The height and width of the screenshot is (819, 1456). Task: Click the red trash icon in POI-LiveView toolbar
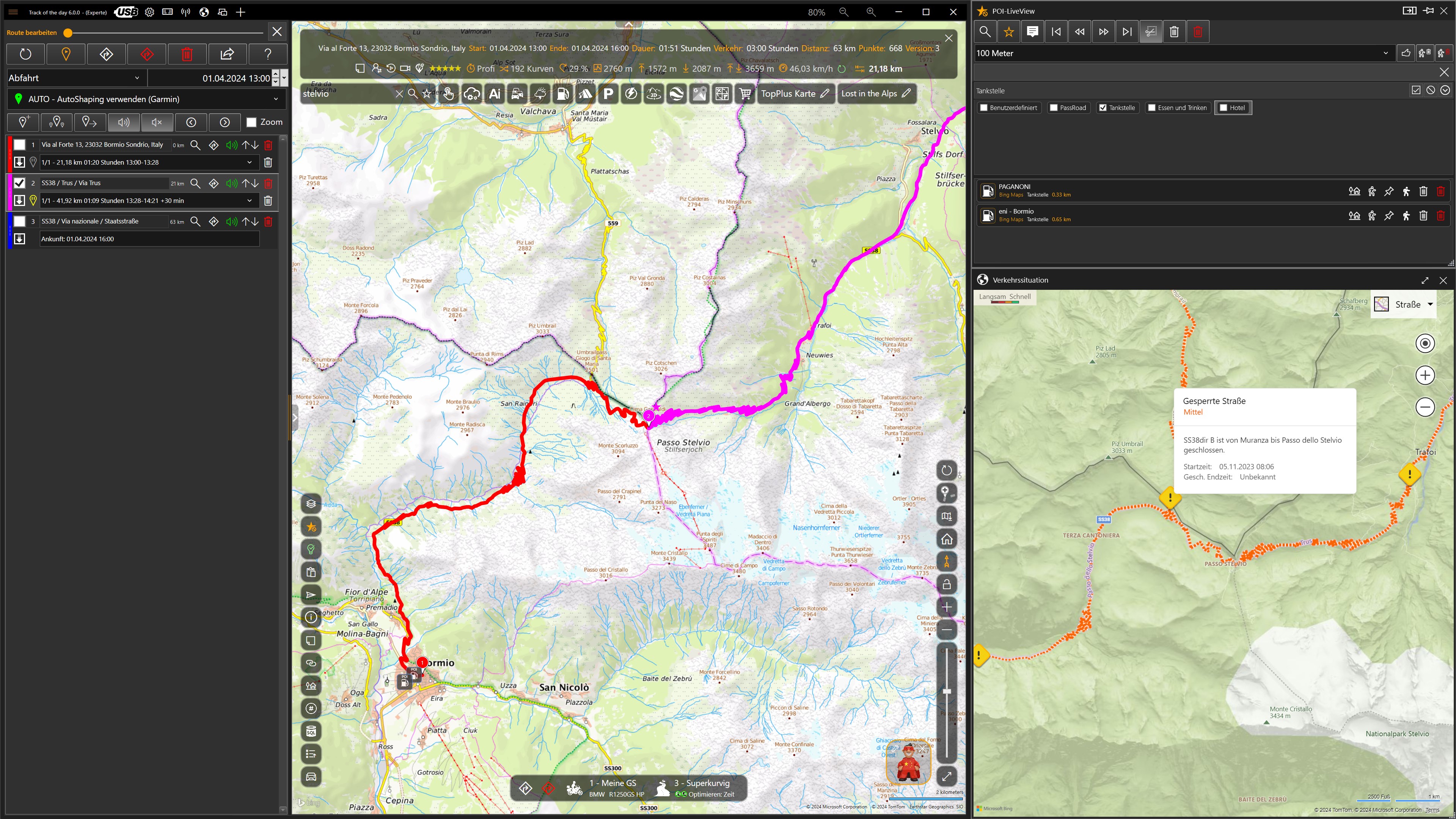1197,31
